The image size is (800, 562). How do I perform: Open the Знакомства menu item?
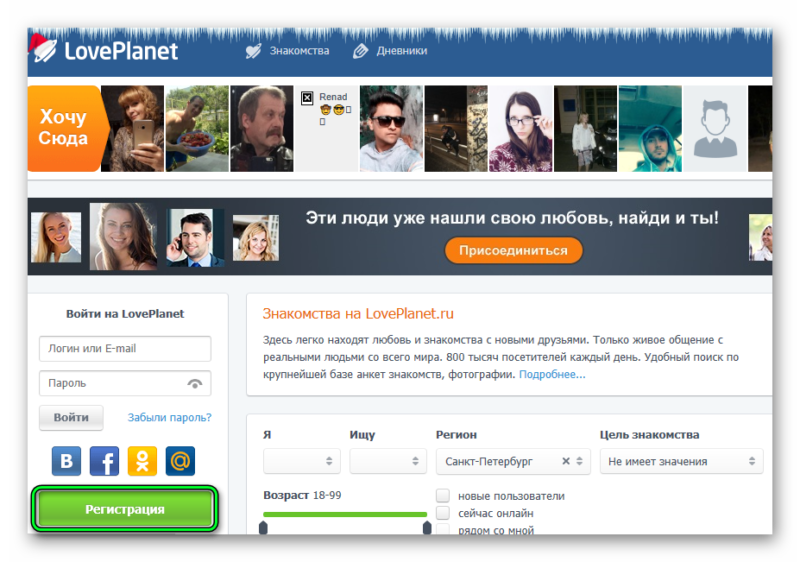289,51
